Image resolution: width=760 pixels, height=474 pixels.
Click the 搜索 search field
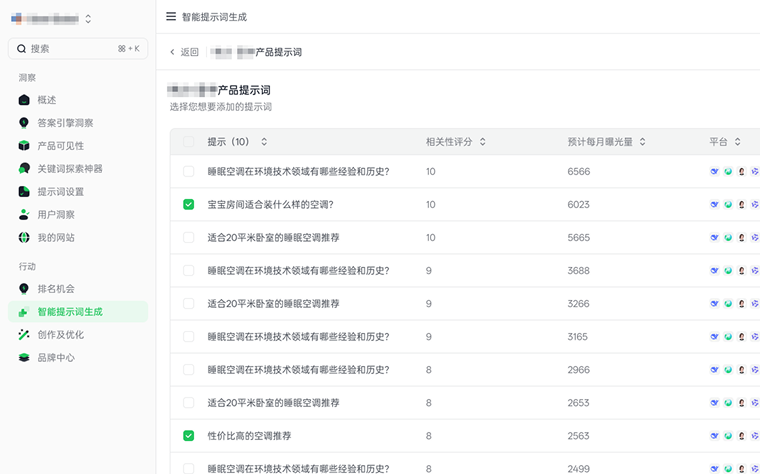pos(78,48)
